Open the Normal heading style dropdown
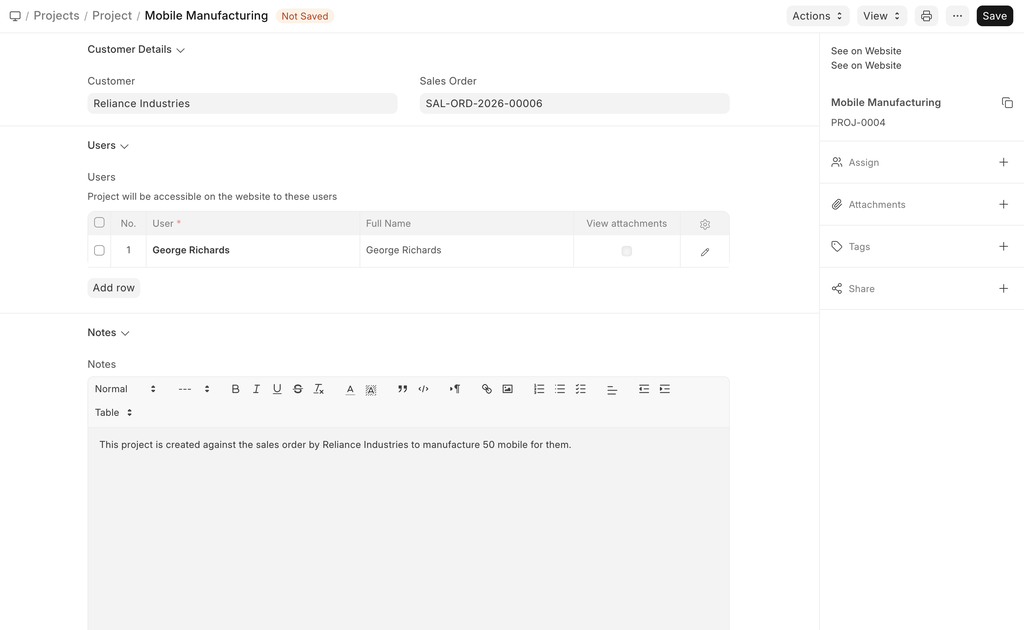 click(125, 389)
